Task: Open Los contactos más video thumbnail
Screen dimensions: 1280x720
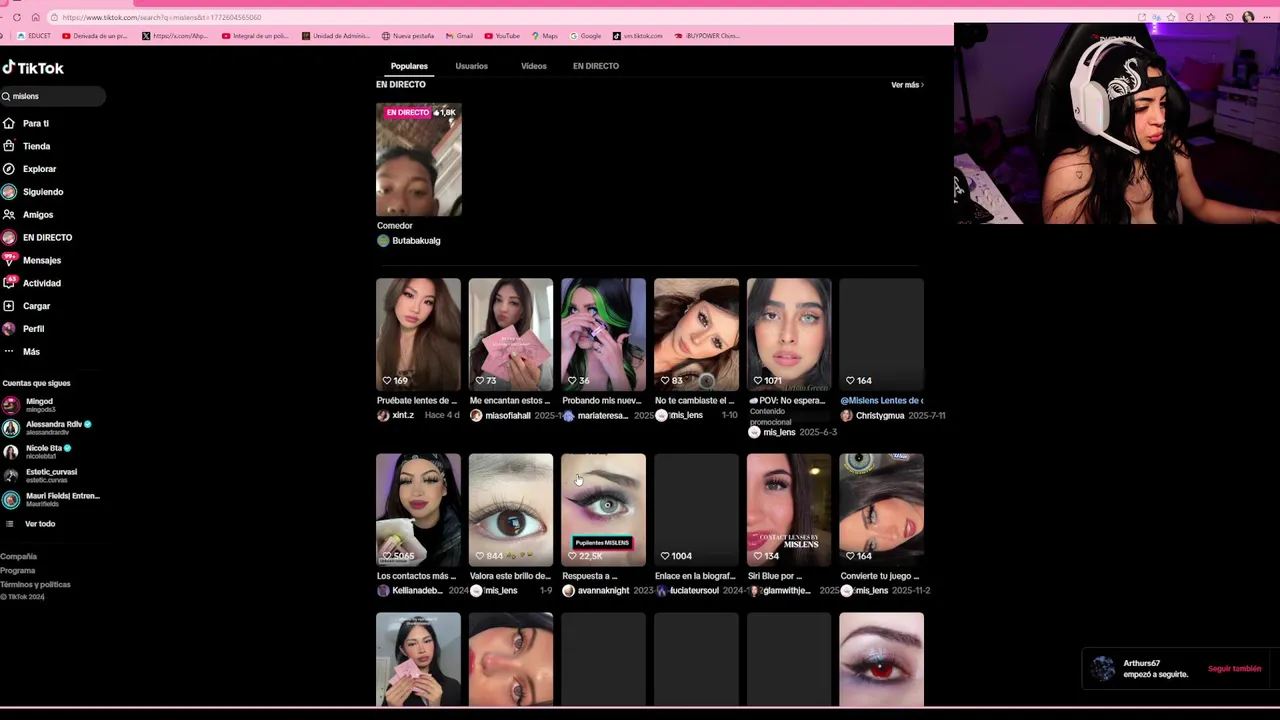Action: (418, 510)
